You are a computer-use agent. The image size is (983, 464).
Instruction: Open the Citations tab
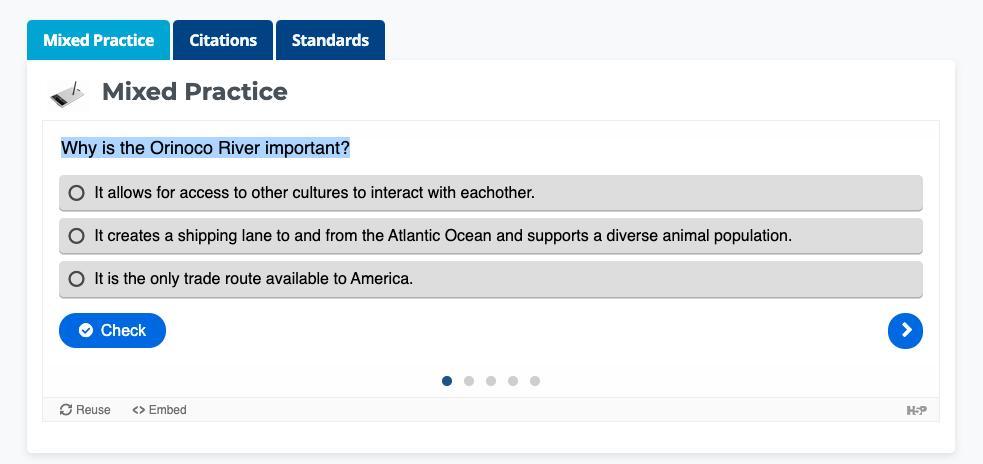223,40
